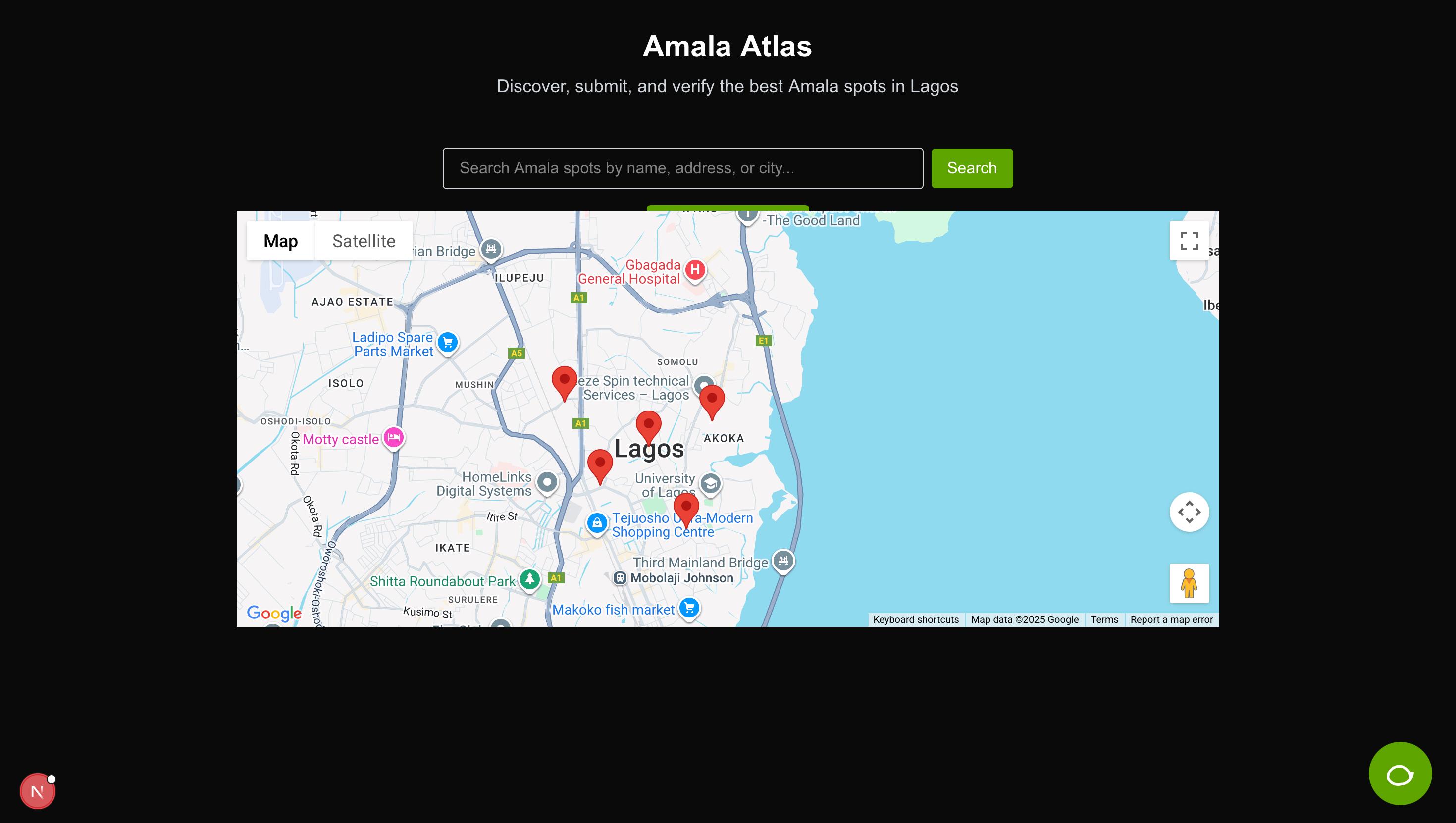
Task: Open the green chat bubble button
Action: click(1400, 773)
